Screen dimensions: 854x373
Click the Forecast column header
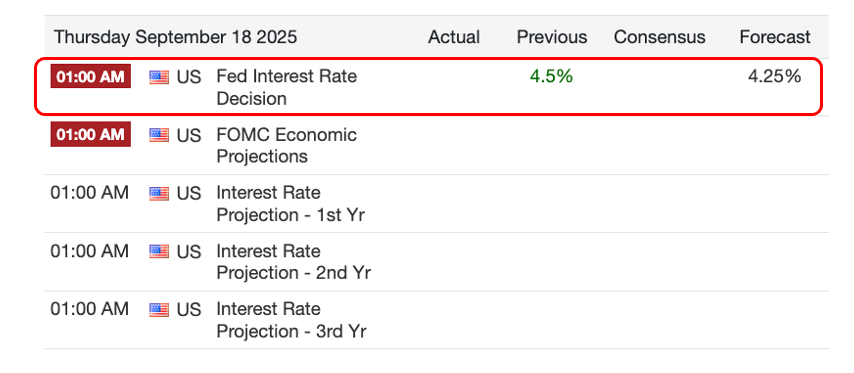pos(775,37)
